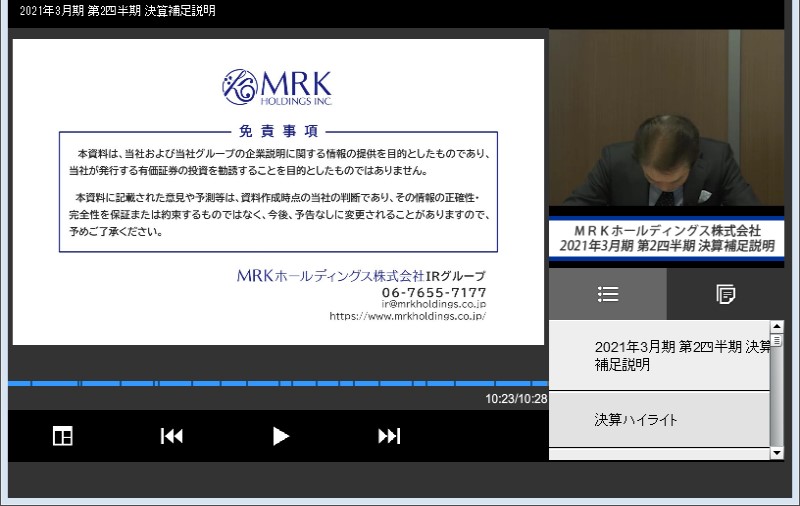800x506 pixels.
Task: Select chapter 2021年3月期 第2四半期 決算補足説明
Action: click(x=659, y=356)
